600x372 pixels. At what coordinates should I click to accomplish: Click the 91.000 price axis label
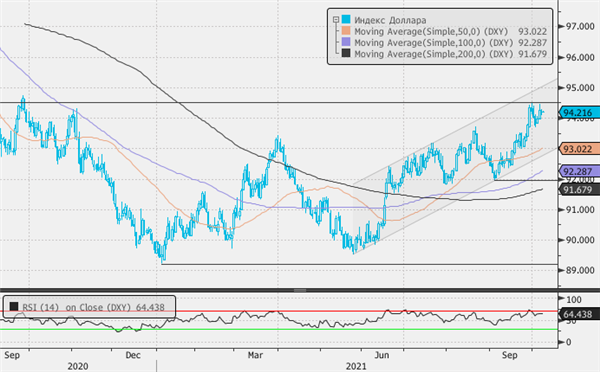pyautogui.click(x=580, y=209)
